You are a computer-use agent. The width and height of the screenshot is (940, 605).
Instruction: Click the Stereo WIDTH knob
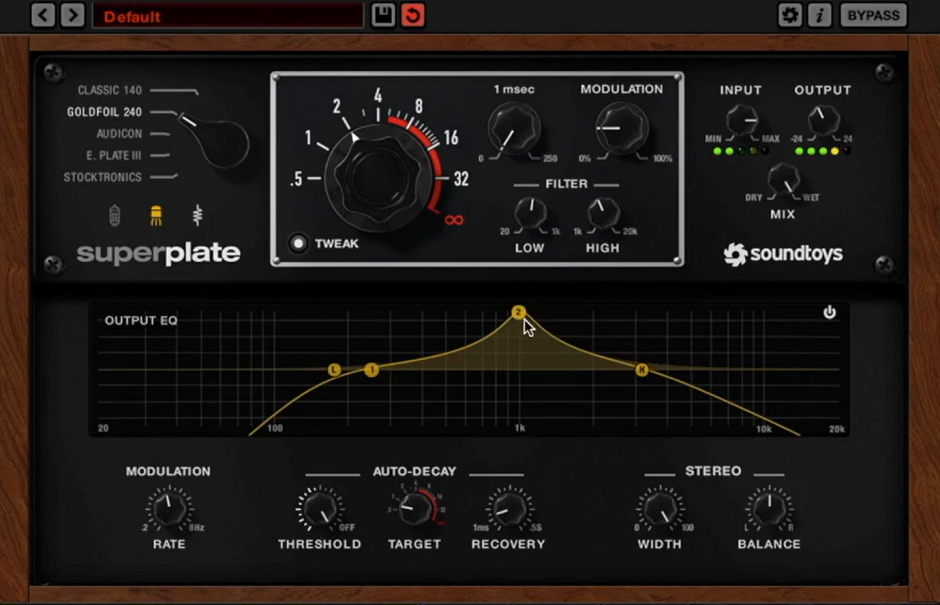coord(659,508)
